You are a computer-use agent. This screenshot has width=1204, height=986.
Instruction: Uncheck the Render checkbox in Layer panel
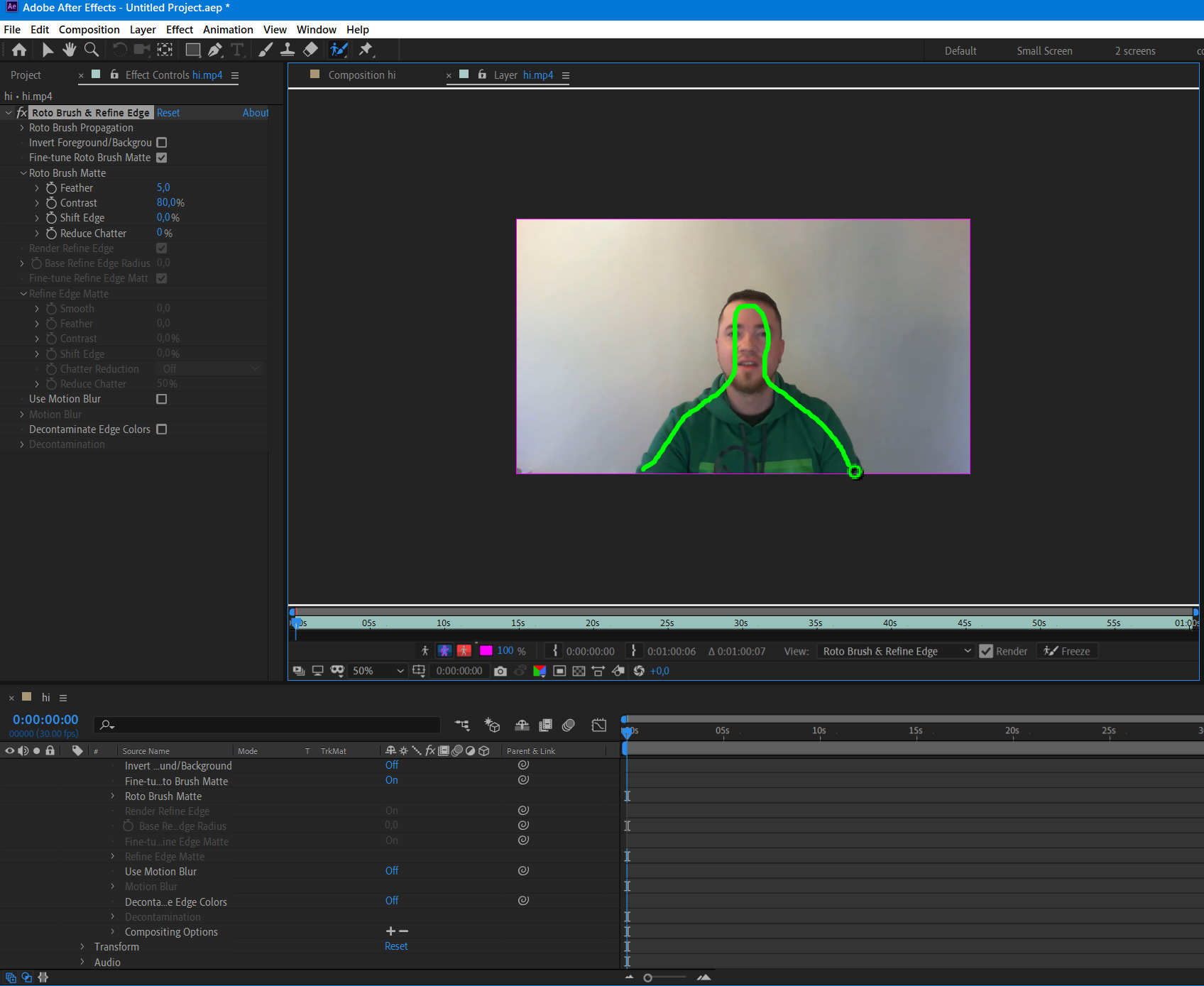[x=986, y=651]
